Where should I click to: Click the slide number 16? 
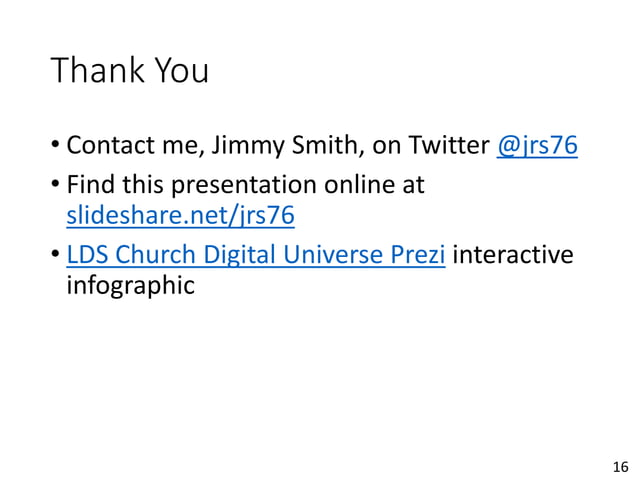(x=619, y=466)
